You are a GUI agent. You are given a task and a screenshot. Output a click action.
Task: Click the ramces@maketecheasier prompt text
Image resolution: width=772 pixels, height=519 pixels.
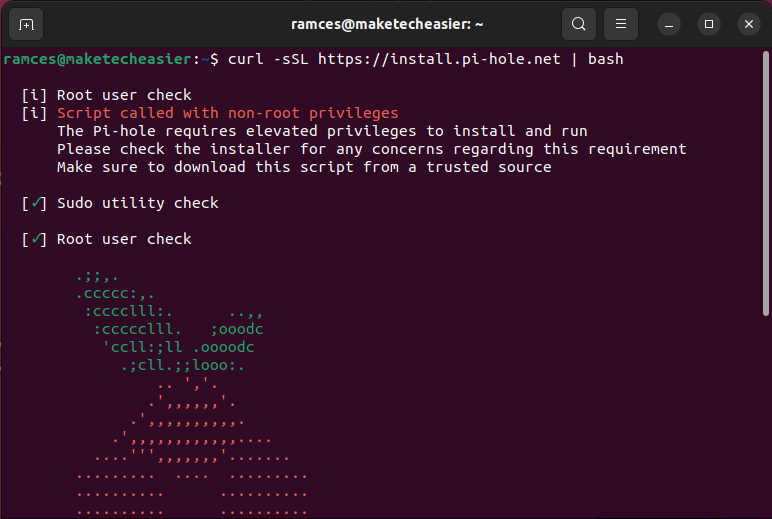(x=97, y=60)
